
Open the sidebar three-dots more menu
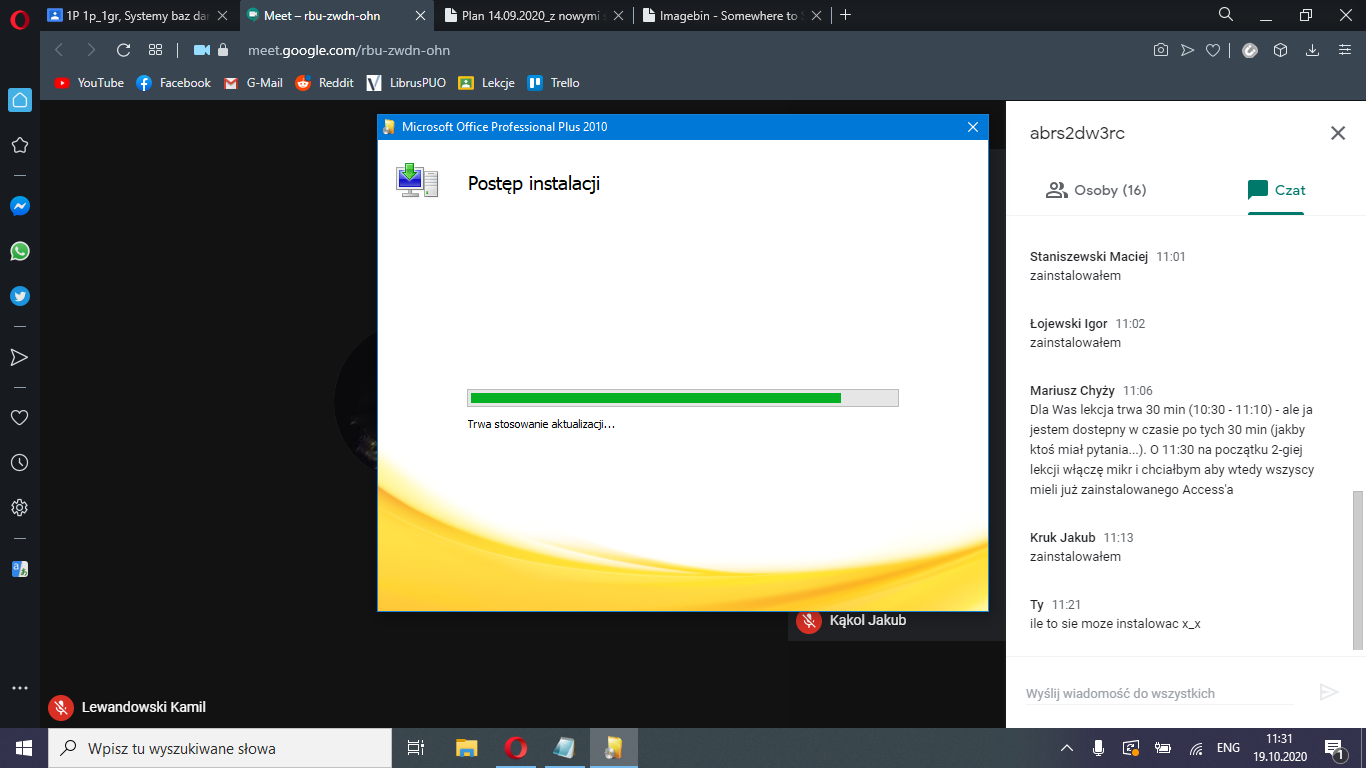pyautogui.click(x=19, y=688)
